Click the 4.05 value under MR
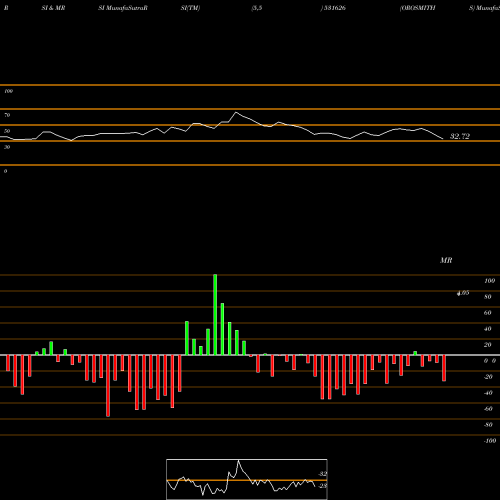The height and width of the screenshot is (500, 500). pyautogui.click(x=463, y=293)
